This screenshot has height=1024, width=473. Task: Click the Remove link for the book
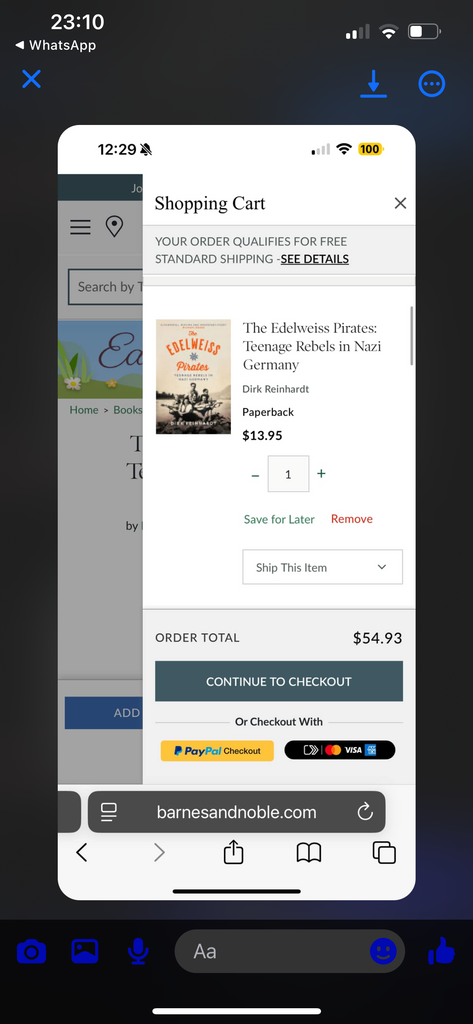coord(351,519)
